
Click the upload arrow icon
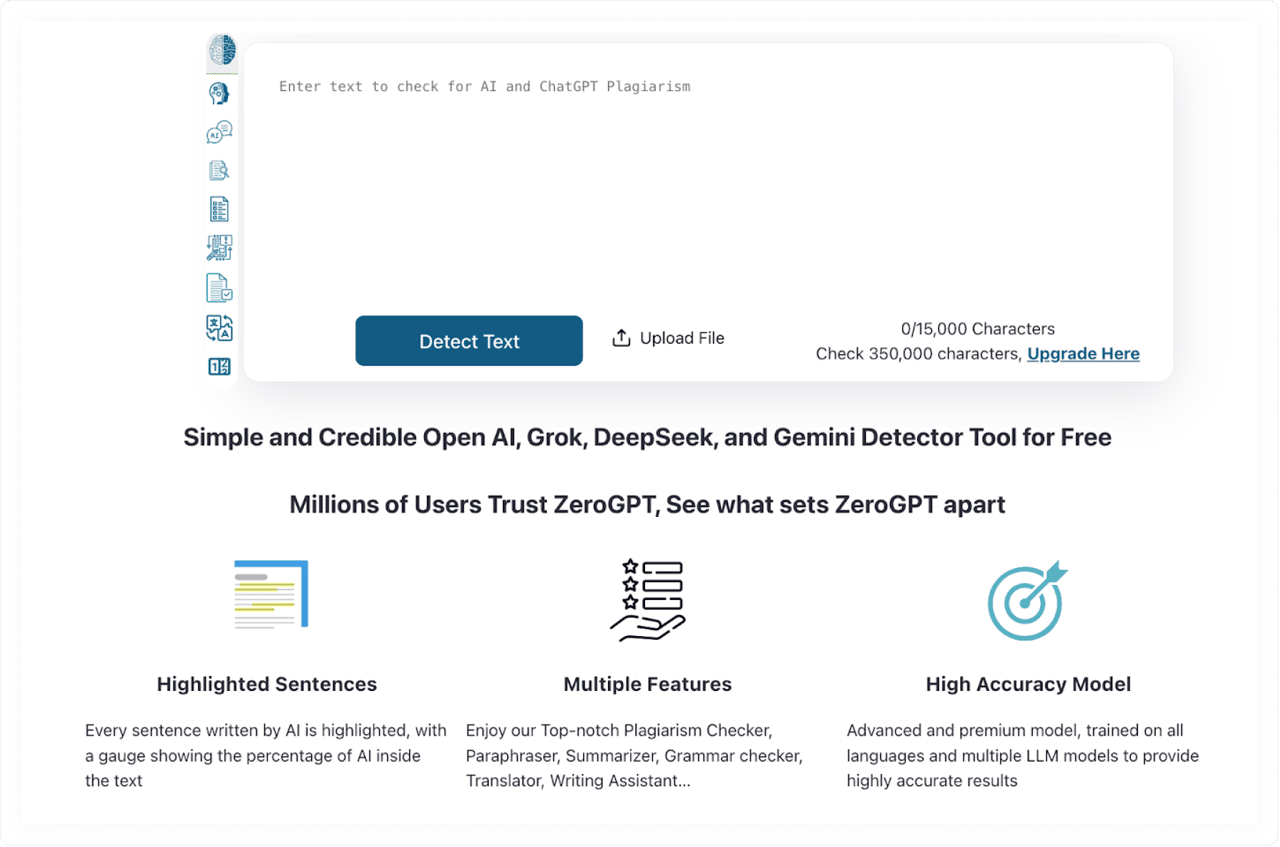(621, 337)
